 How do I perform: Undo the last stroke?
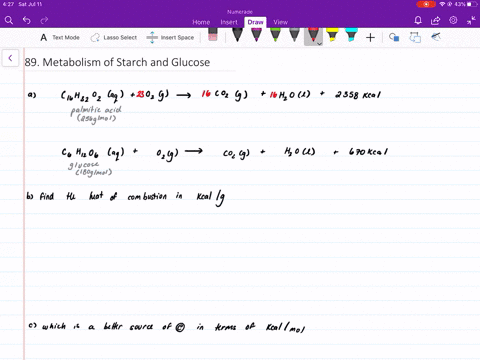tap(27, 21)
